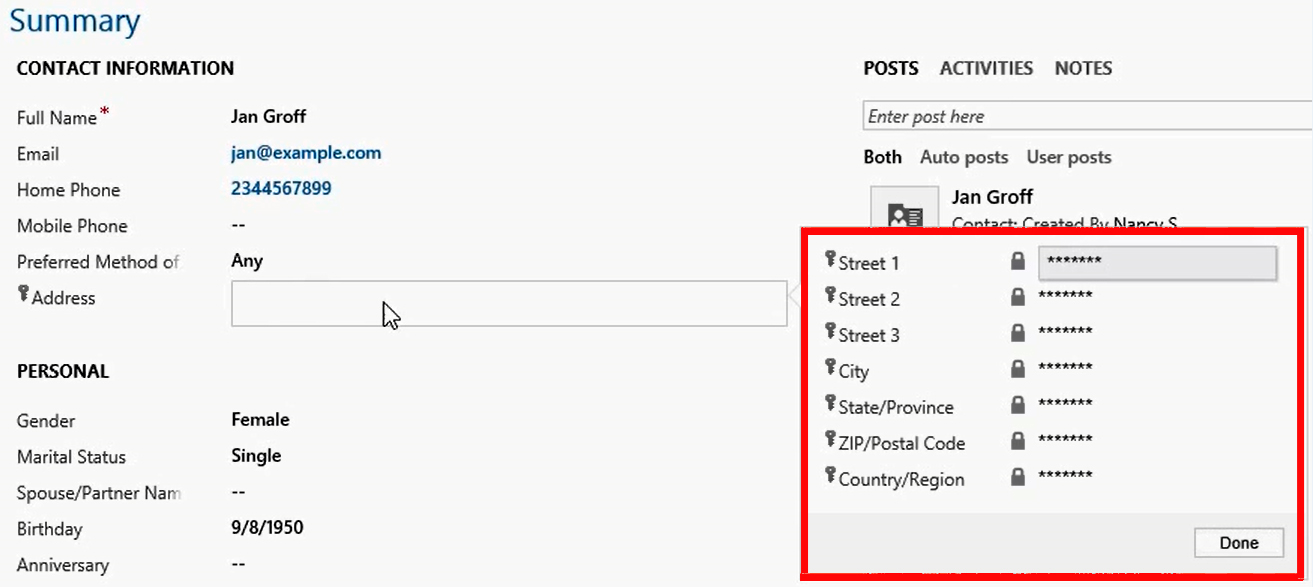Switch to the Activities tab
The image size is (1313, 587).
[x=986, y=68]
